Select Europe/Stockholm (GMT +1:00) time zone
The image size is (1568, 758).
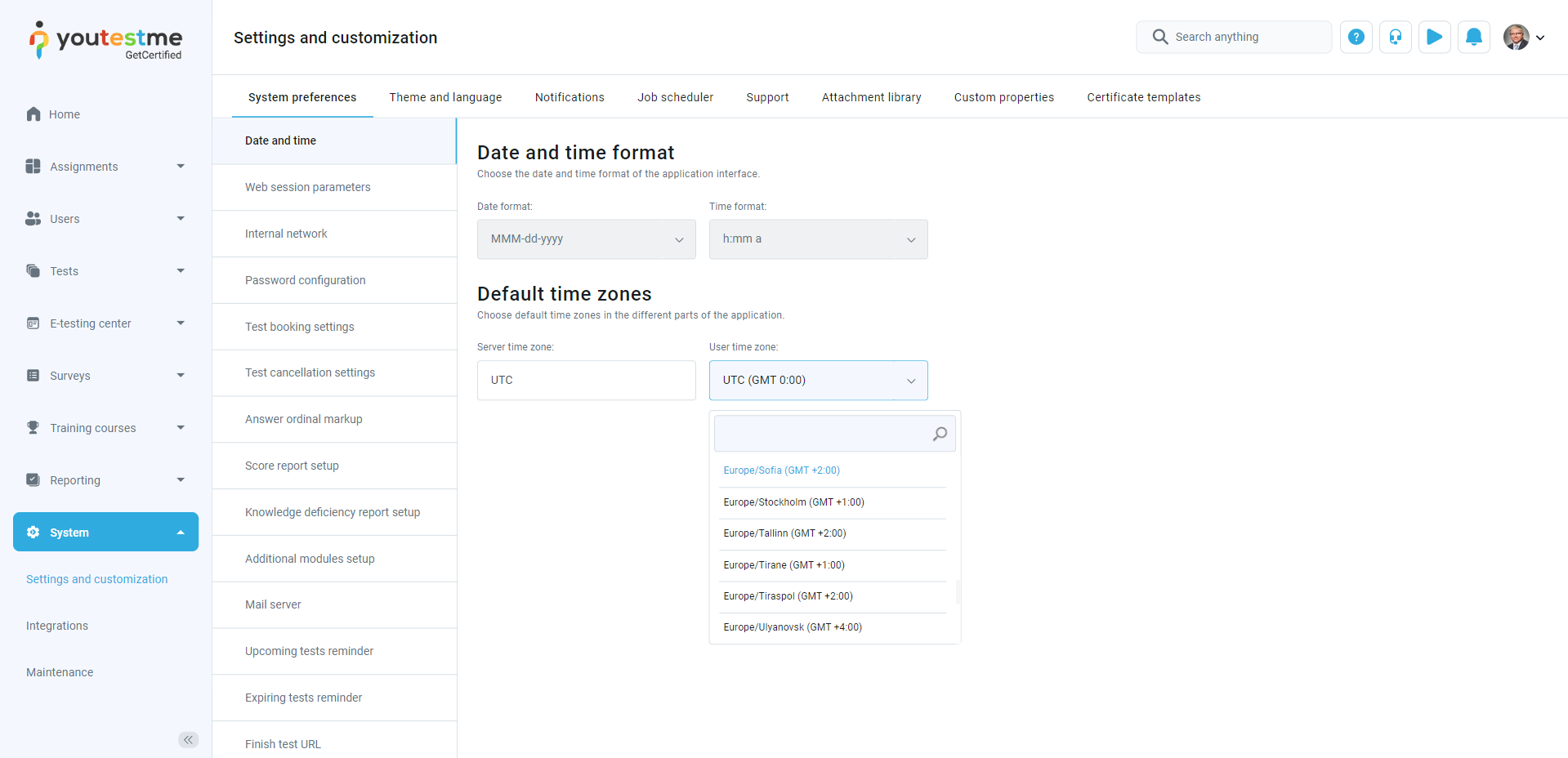793,502
